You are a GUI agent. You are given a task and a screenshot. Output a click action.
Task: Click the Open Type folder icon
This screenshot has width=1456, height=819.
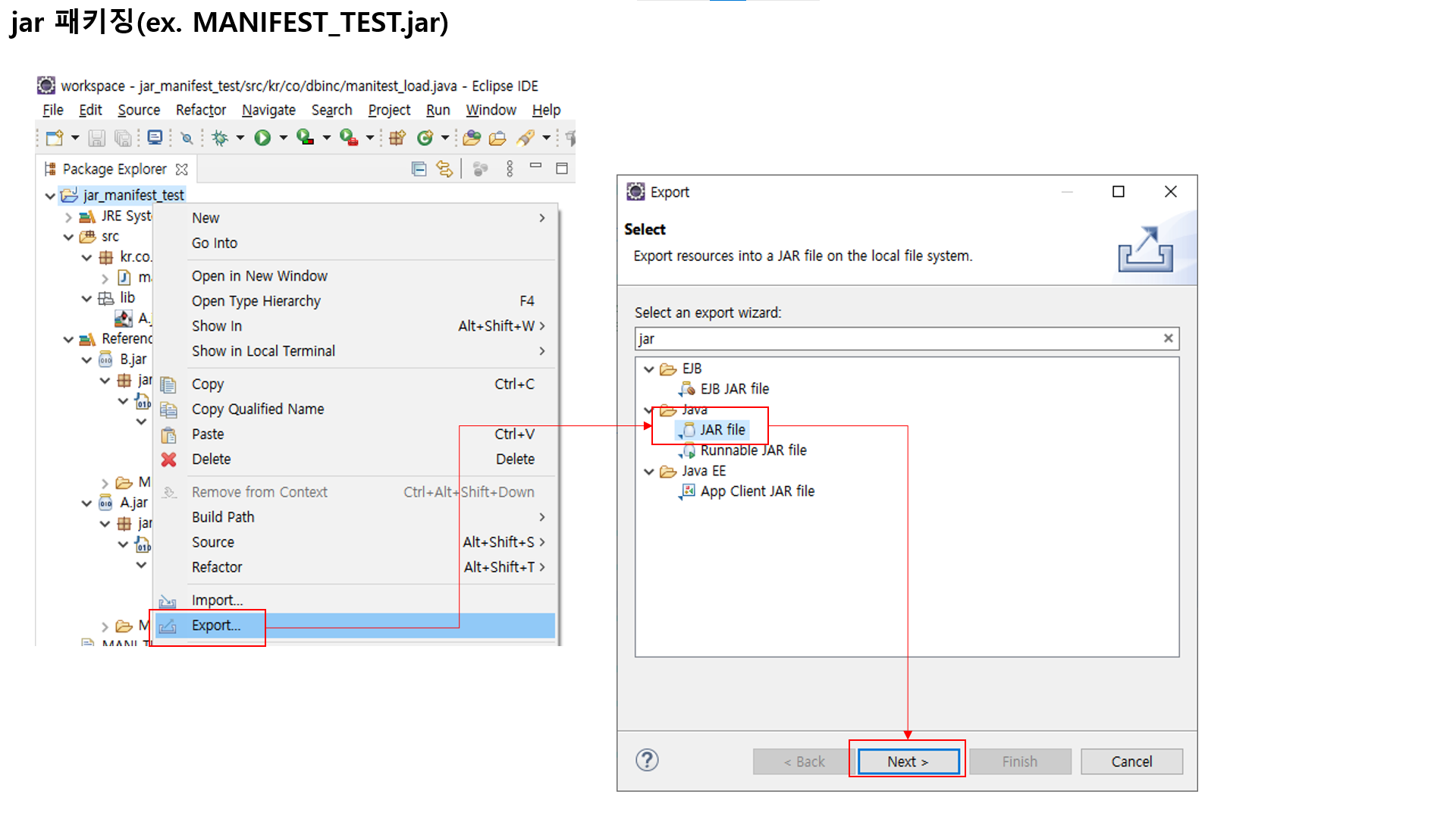point(472,138)
